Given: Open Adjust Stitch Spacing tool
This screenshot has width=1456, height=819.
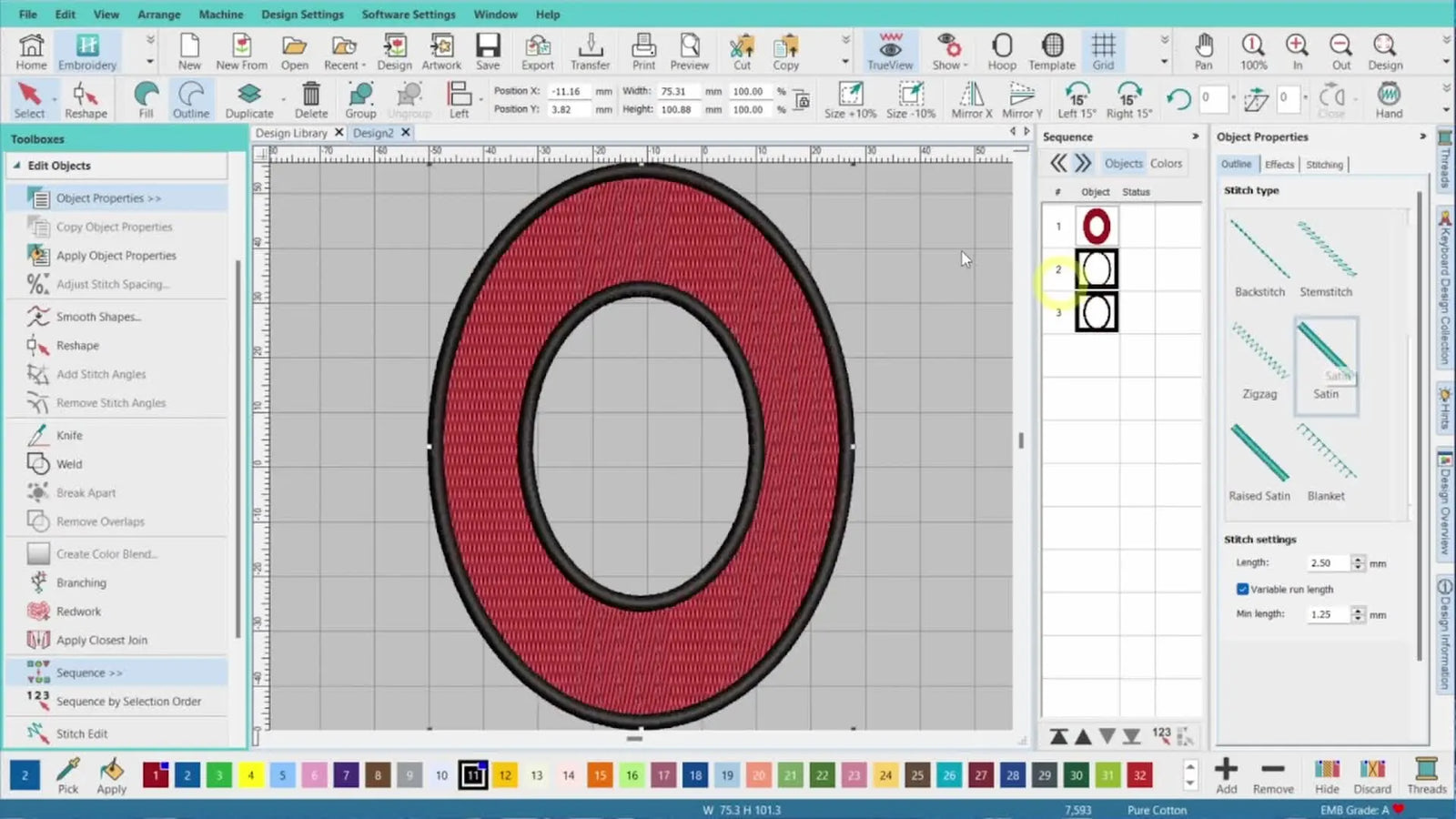Looking at the screenshot, I should coord(114,284).
